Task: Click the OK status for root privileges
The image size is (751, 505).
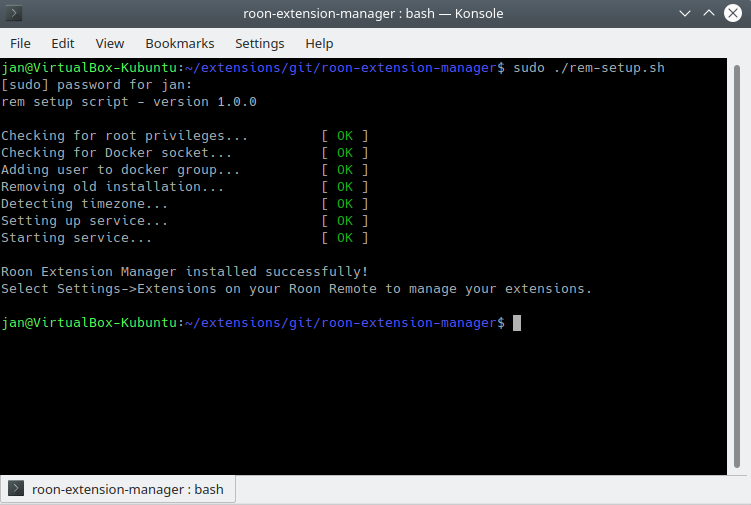Action: point(345,136)
